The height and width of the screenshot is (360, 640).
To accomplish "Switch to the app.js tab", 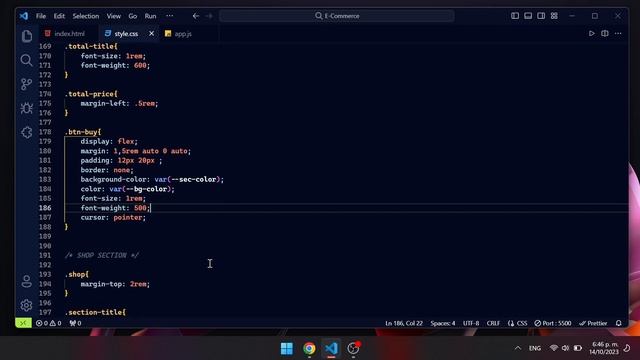I will (x=183, y=33).
